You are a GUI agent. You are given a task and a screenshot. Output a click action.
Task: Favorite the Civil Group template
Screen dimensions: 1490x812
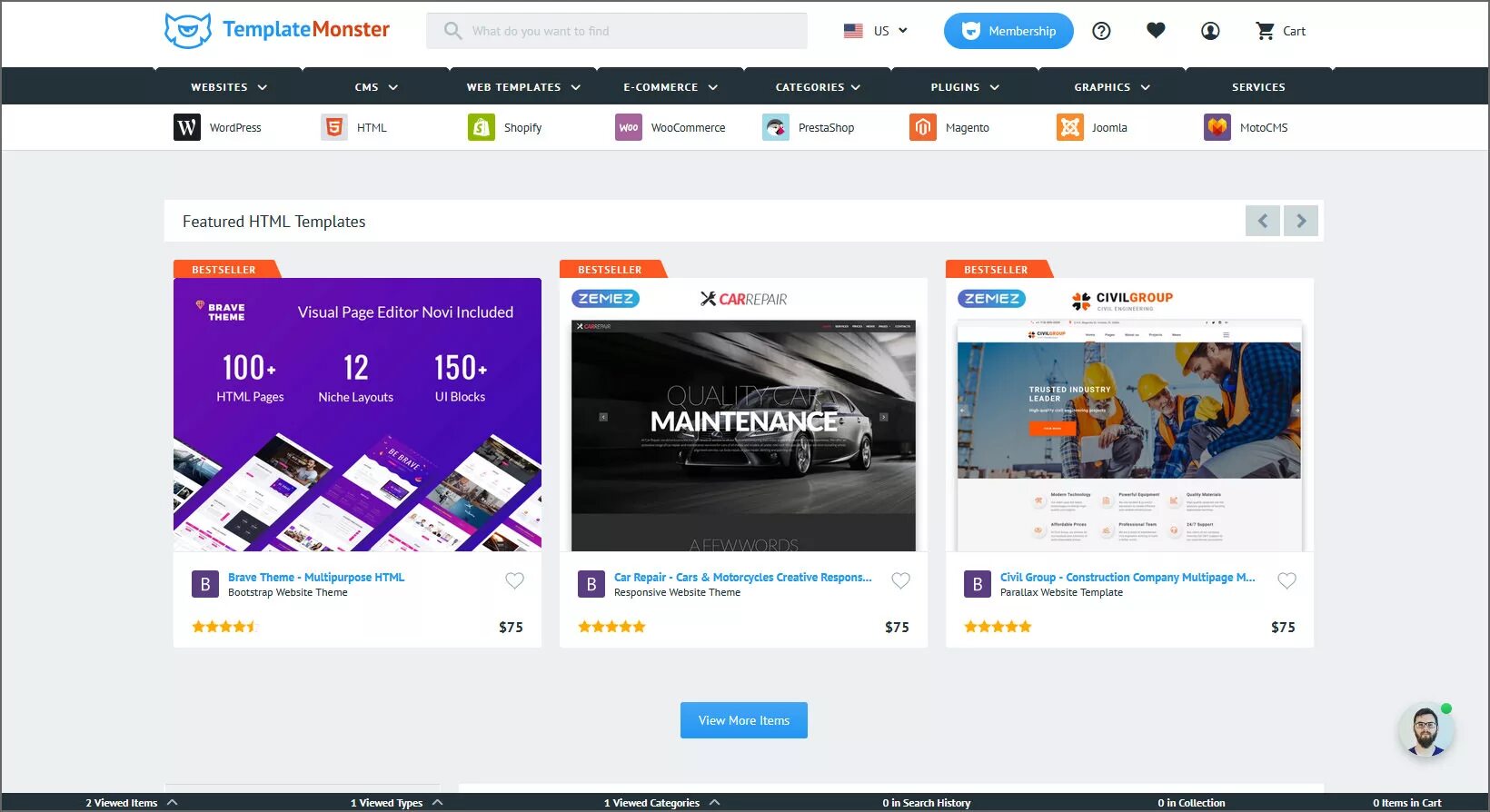[x=1286, y=580]
